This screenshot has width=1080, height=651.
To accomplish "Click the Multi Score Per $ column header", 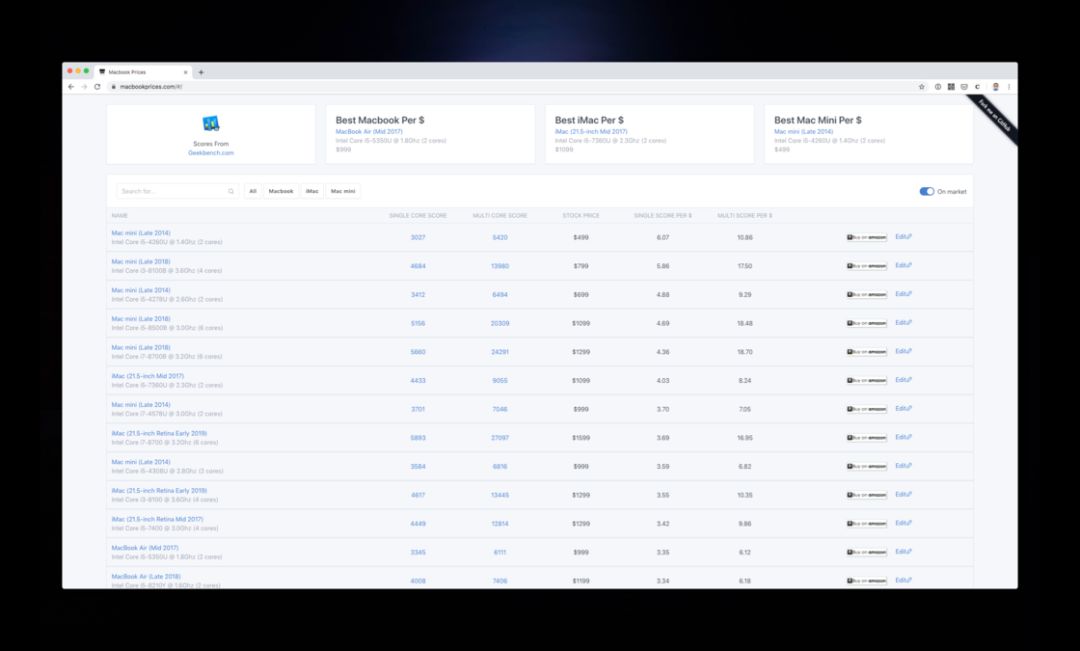I will (x=745, y=216).
